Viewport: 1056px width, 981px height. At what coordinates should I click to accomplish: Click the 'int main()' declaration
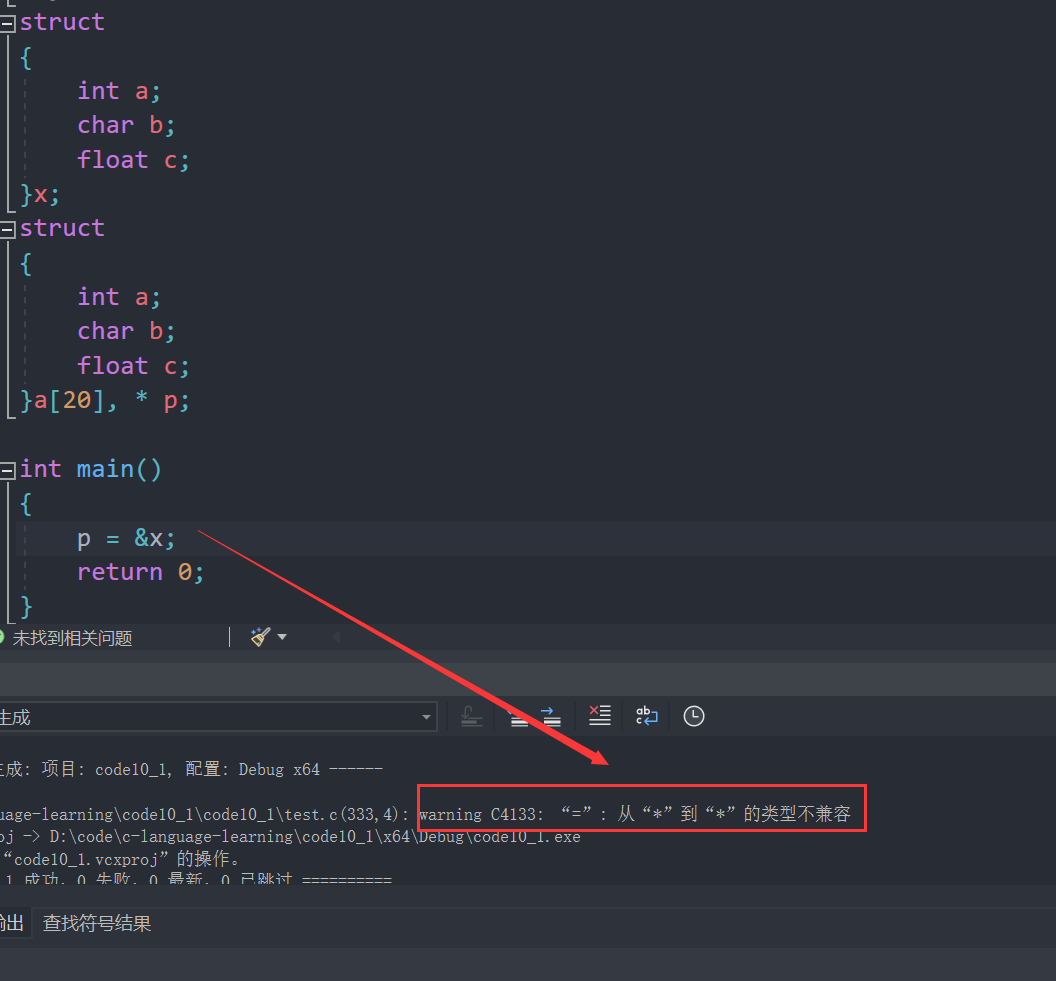(91, 469)
